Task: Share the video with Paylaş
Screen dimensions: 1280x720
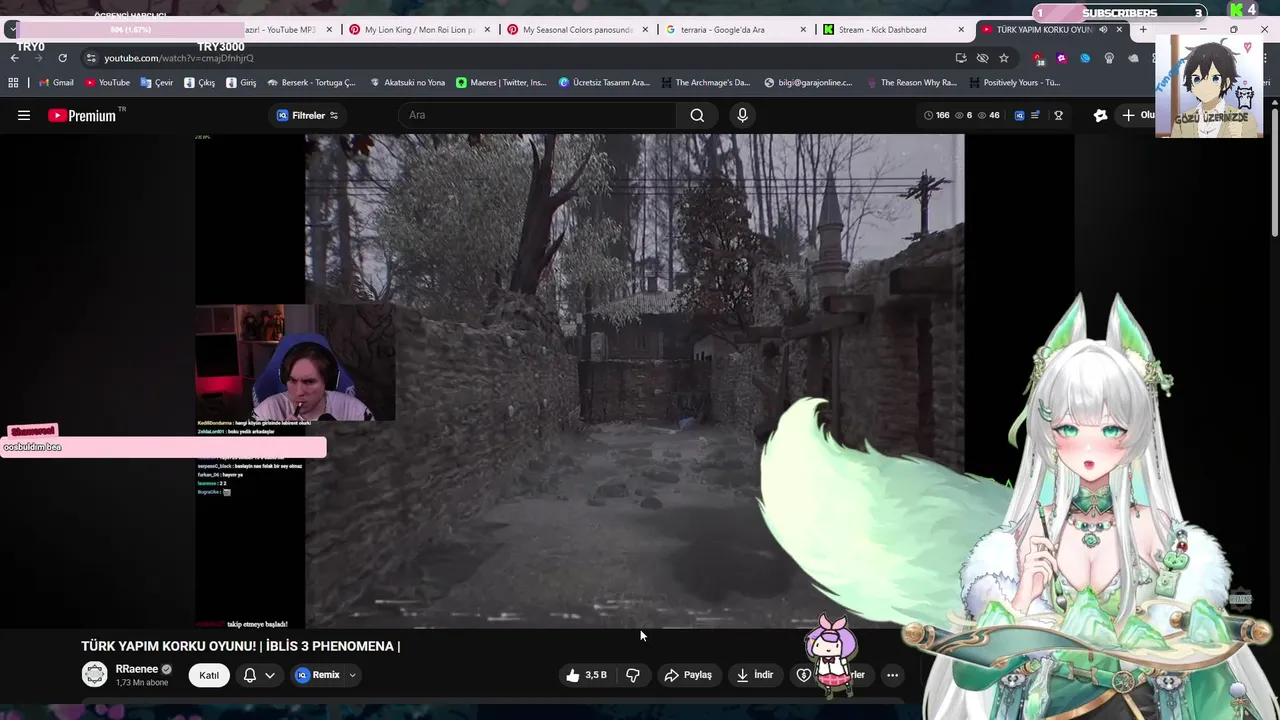Action: (x=688, y=675)
